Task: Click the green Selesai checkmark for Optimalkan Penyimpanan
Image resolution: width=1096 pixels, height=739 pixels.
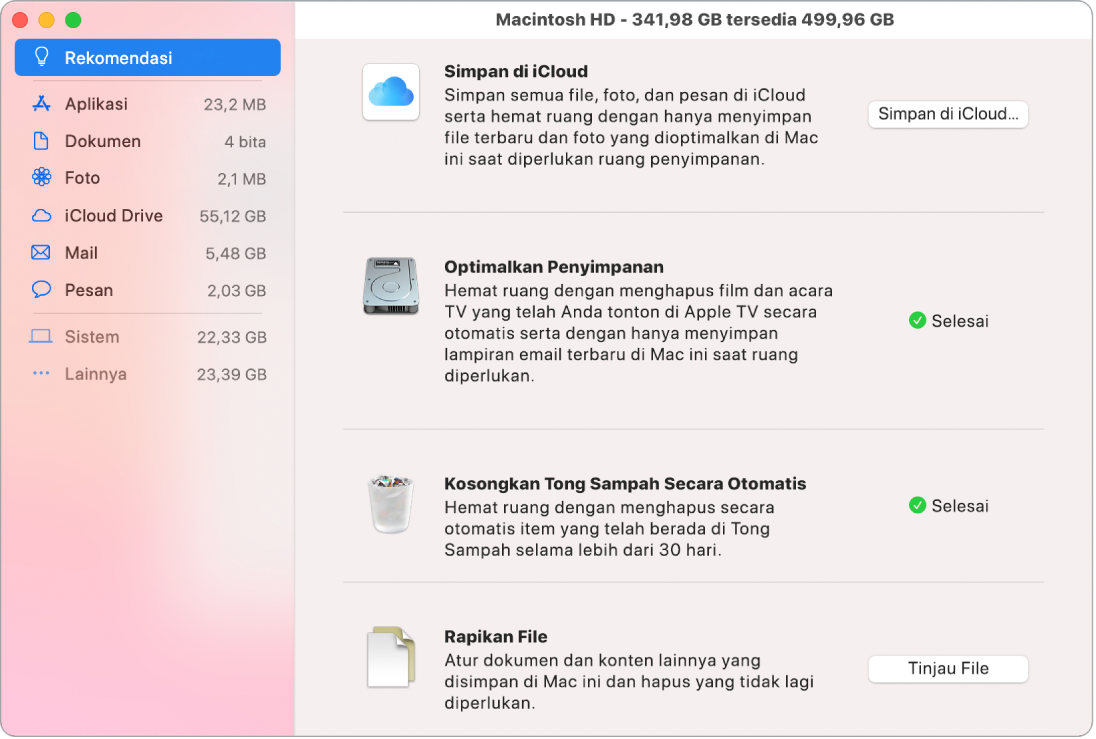Action: coord(918,321)
